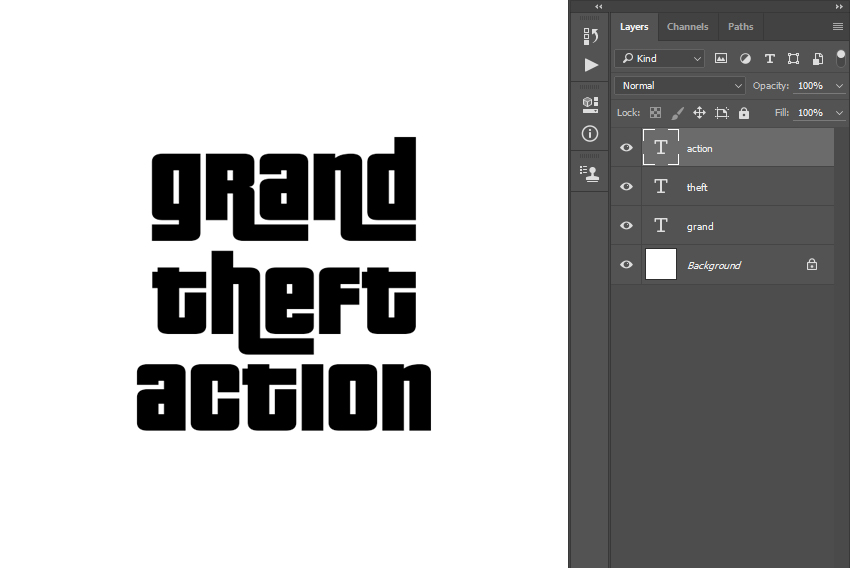Hide the grand layer
The width and height of the screenshot is (850, 568).
tap(626, 225)
